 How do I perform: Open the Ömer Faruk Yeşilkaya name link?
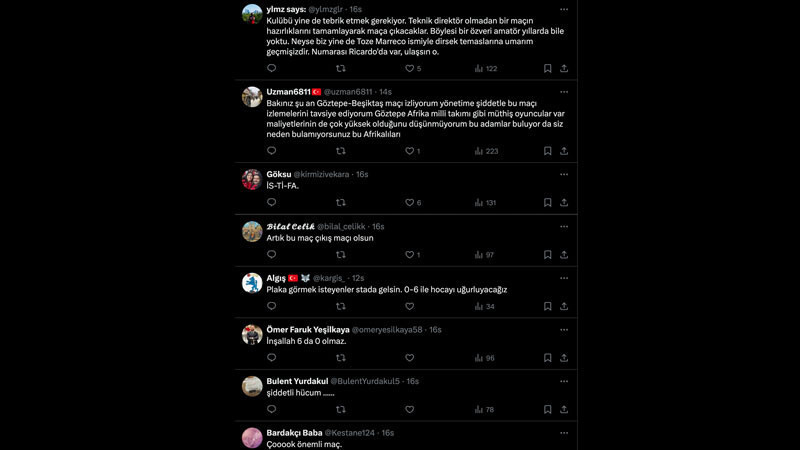(308, 330)
